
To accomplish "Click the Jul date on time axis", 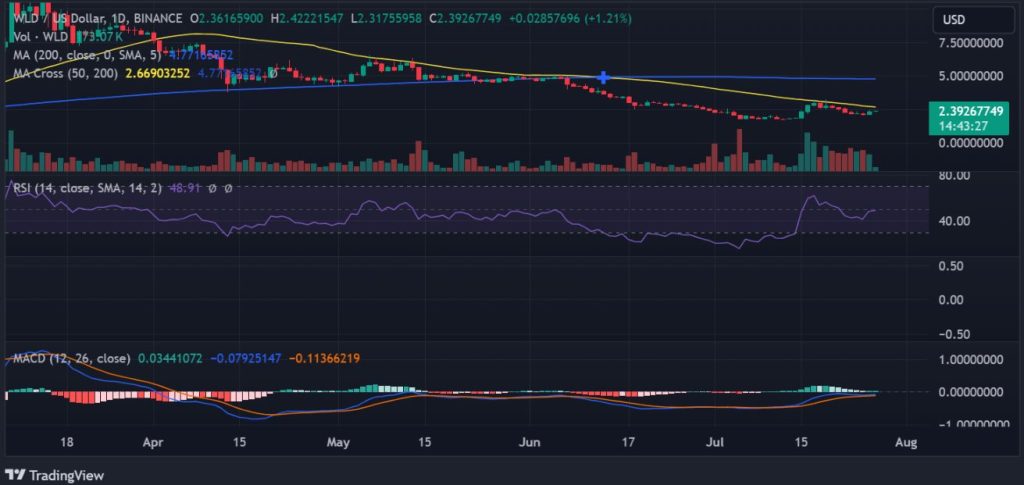I will pos(714,443).
